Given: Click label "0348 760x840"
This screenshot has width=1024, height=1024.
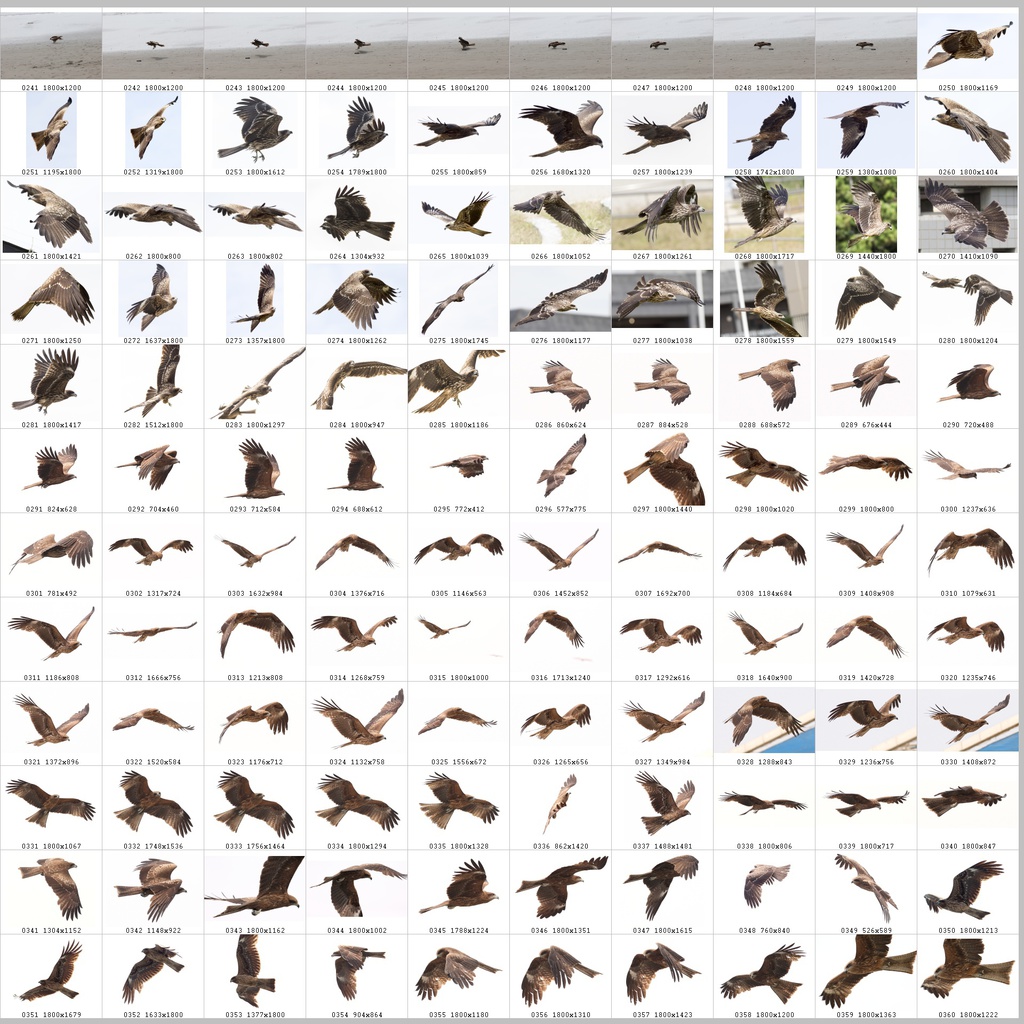Looking at the screenshot, I should (764, 930).
